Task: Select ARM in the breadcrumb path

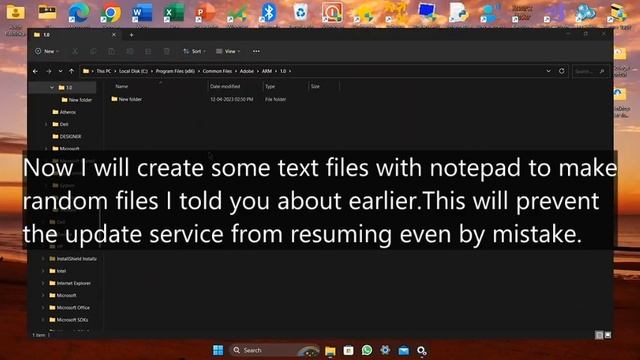Action: pos(267,71)
